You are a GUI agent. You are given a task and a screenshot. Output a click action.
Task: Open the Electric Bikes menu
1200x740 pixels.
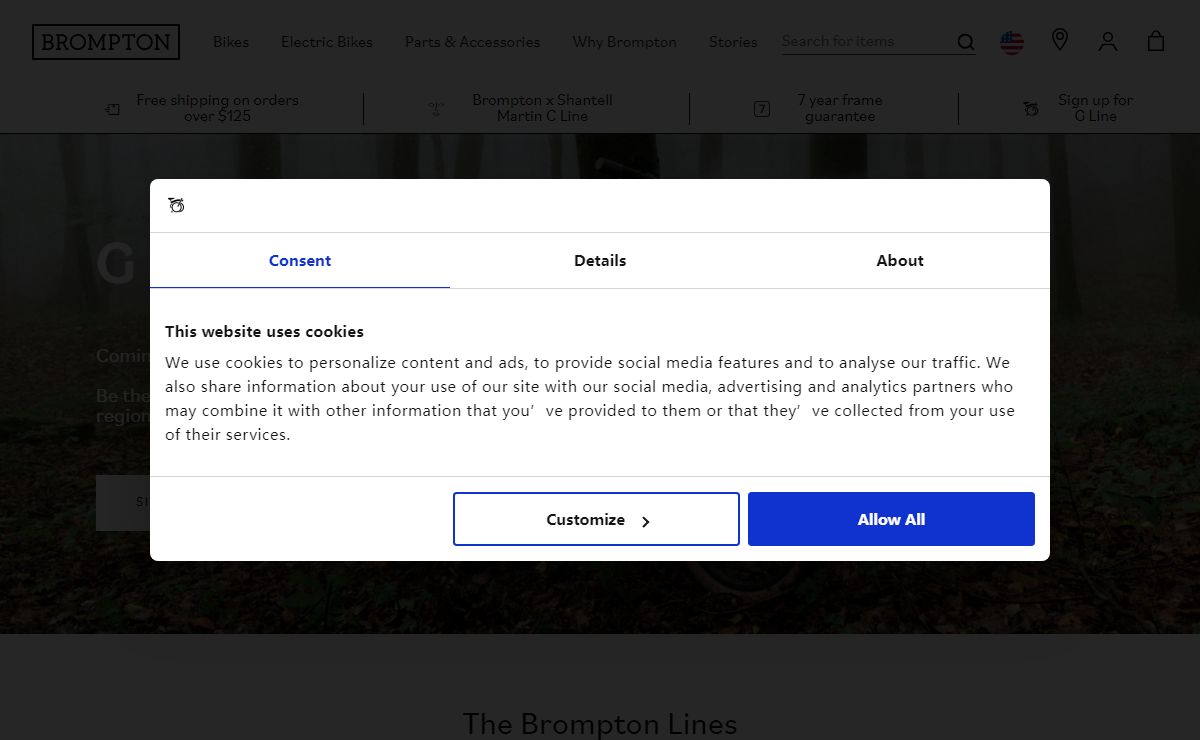(x=327, y=42)
